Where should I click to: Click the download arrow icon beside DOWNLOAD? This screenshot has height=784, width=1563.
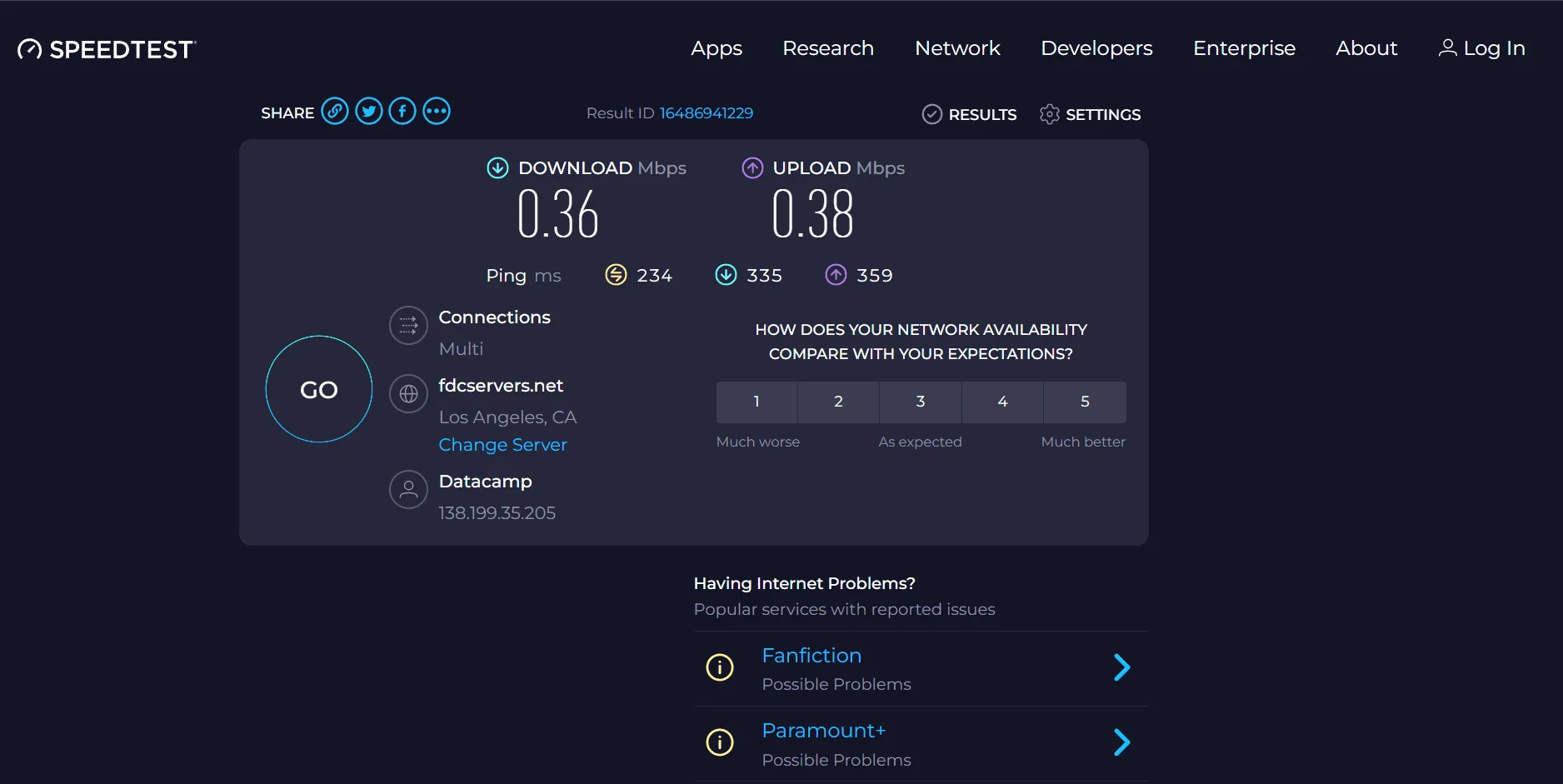pyautogui.click(x=497, y=167)
